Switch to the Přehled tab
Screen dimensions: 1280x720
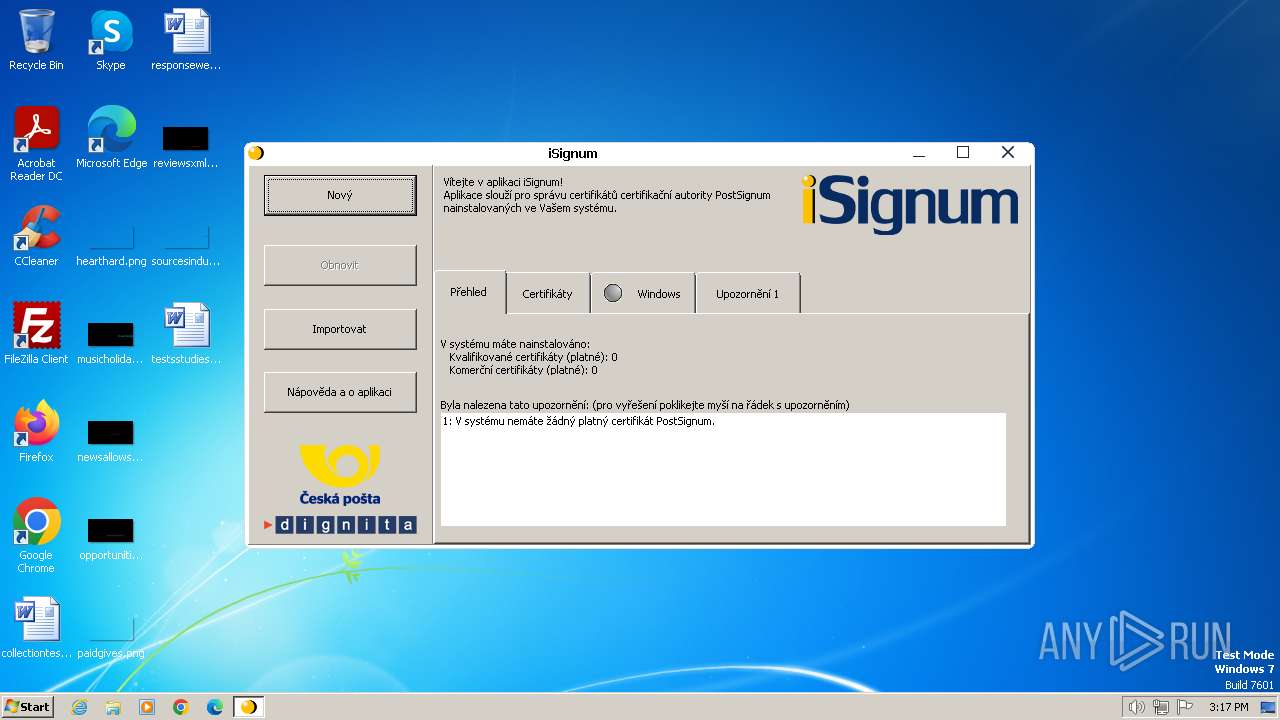(x=469, y=292)
